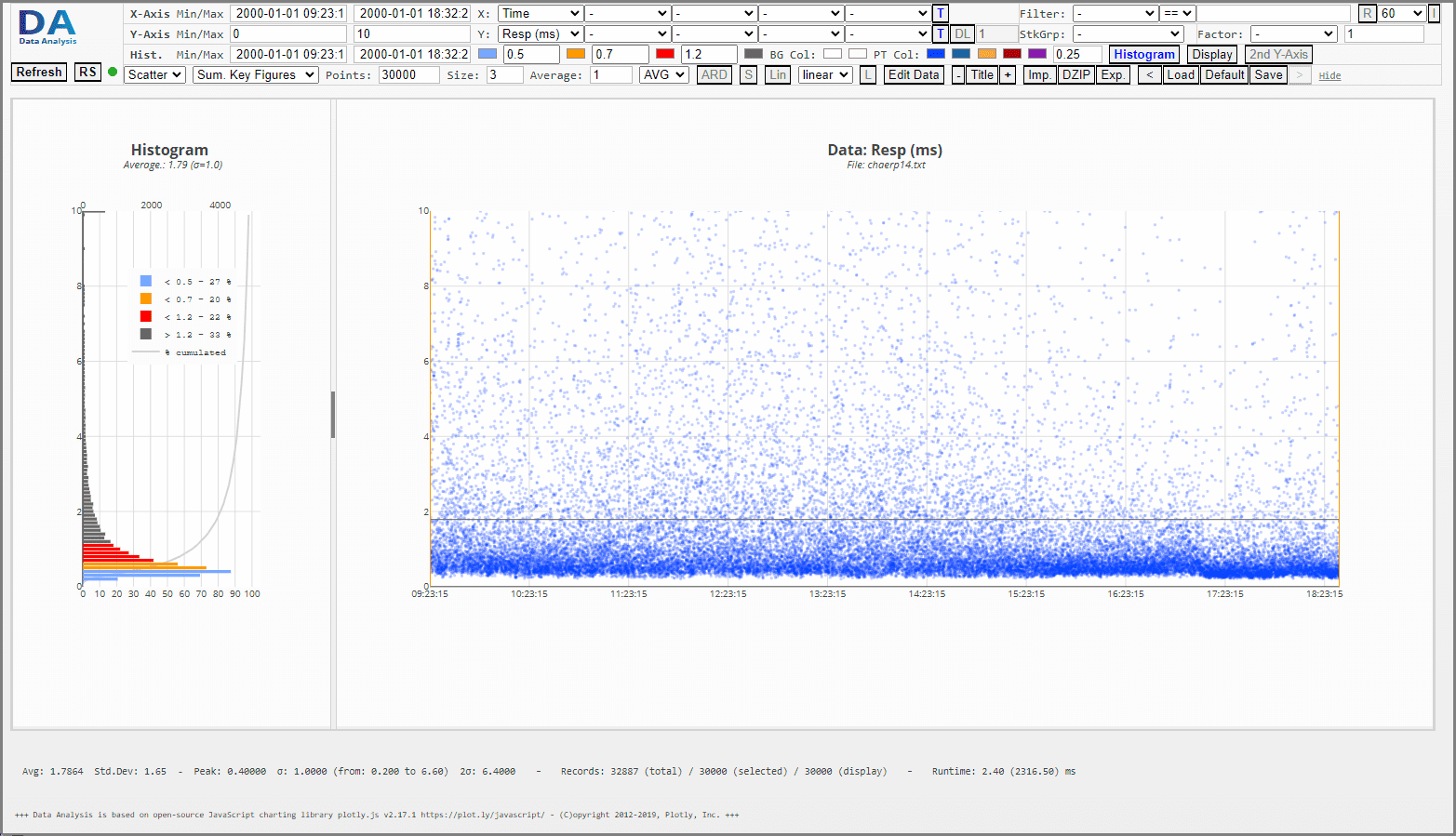Viewport: 1456px width, 836px height.
Task: Click the Points input field showing 30000
Action: click(410, 74)
